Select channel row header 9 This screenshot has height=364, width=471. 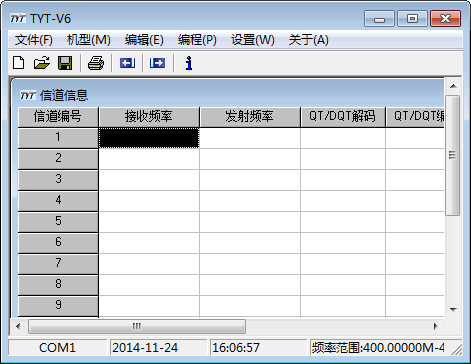58,306
